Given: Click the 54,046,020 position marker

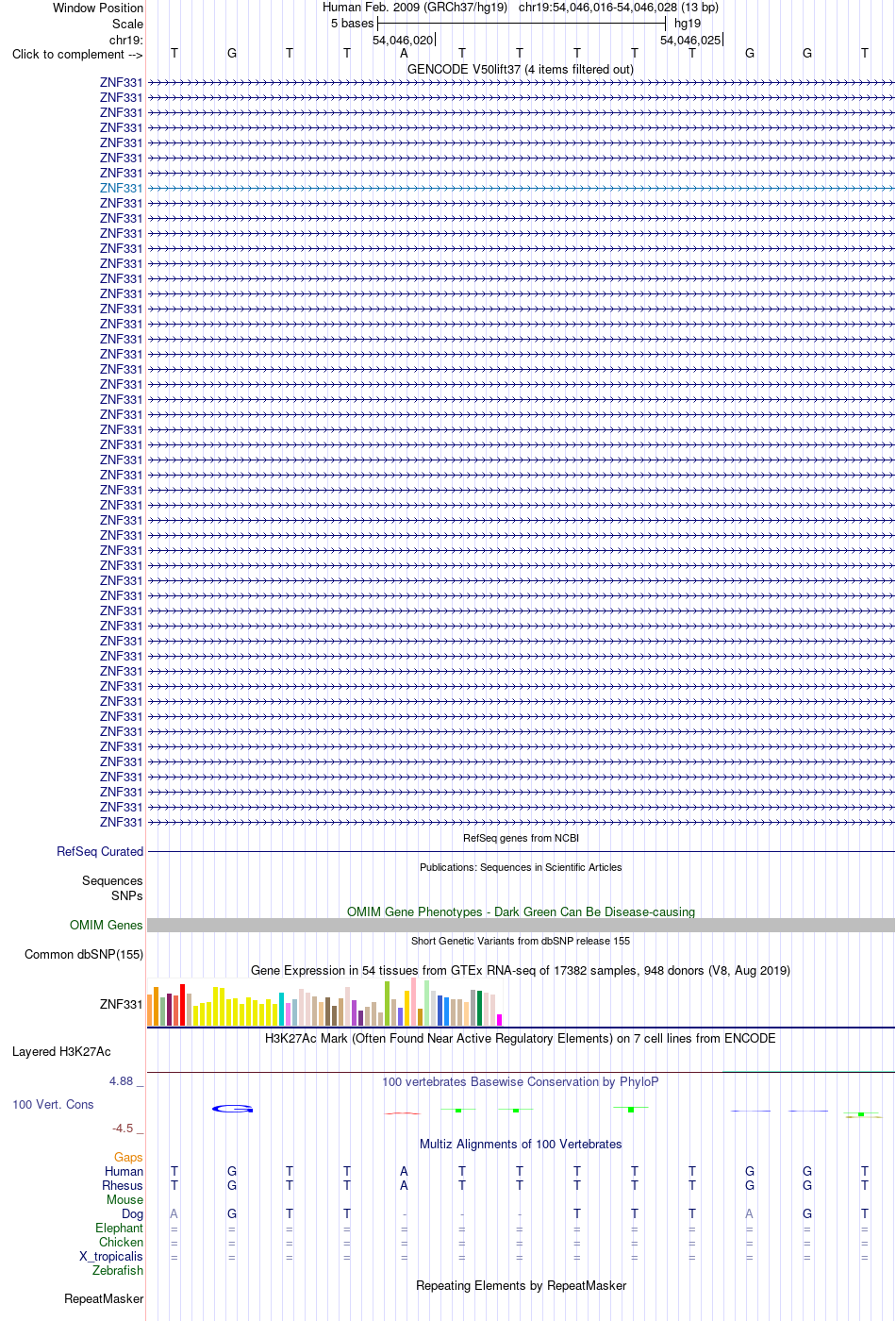Looking at the screenshot, I should (403, 40).
